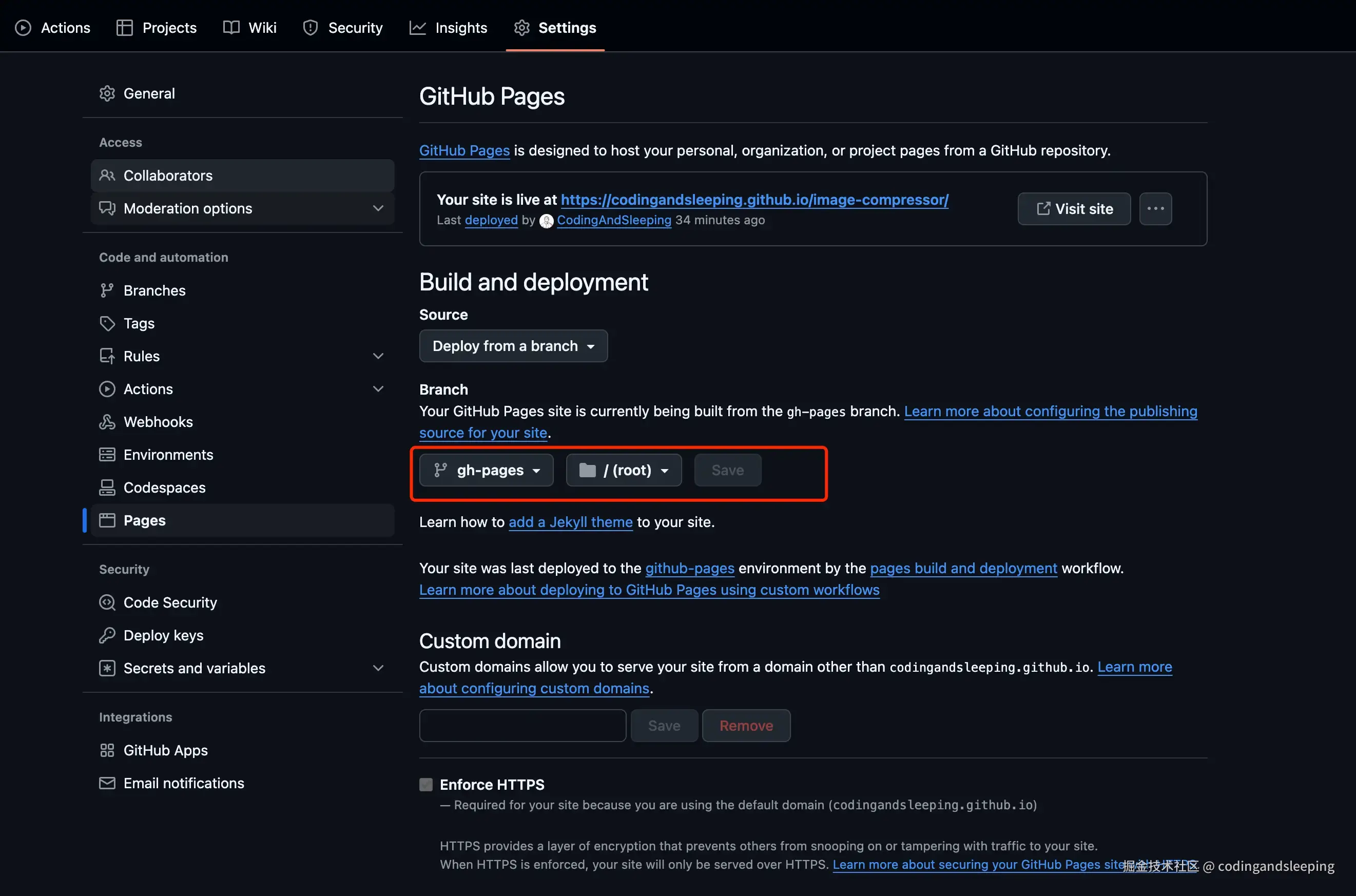Open the pages build and deployment workflow link
This screenshot has width=1356, height=896.
[x=963, y=568]
